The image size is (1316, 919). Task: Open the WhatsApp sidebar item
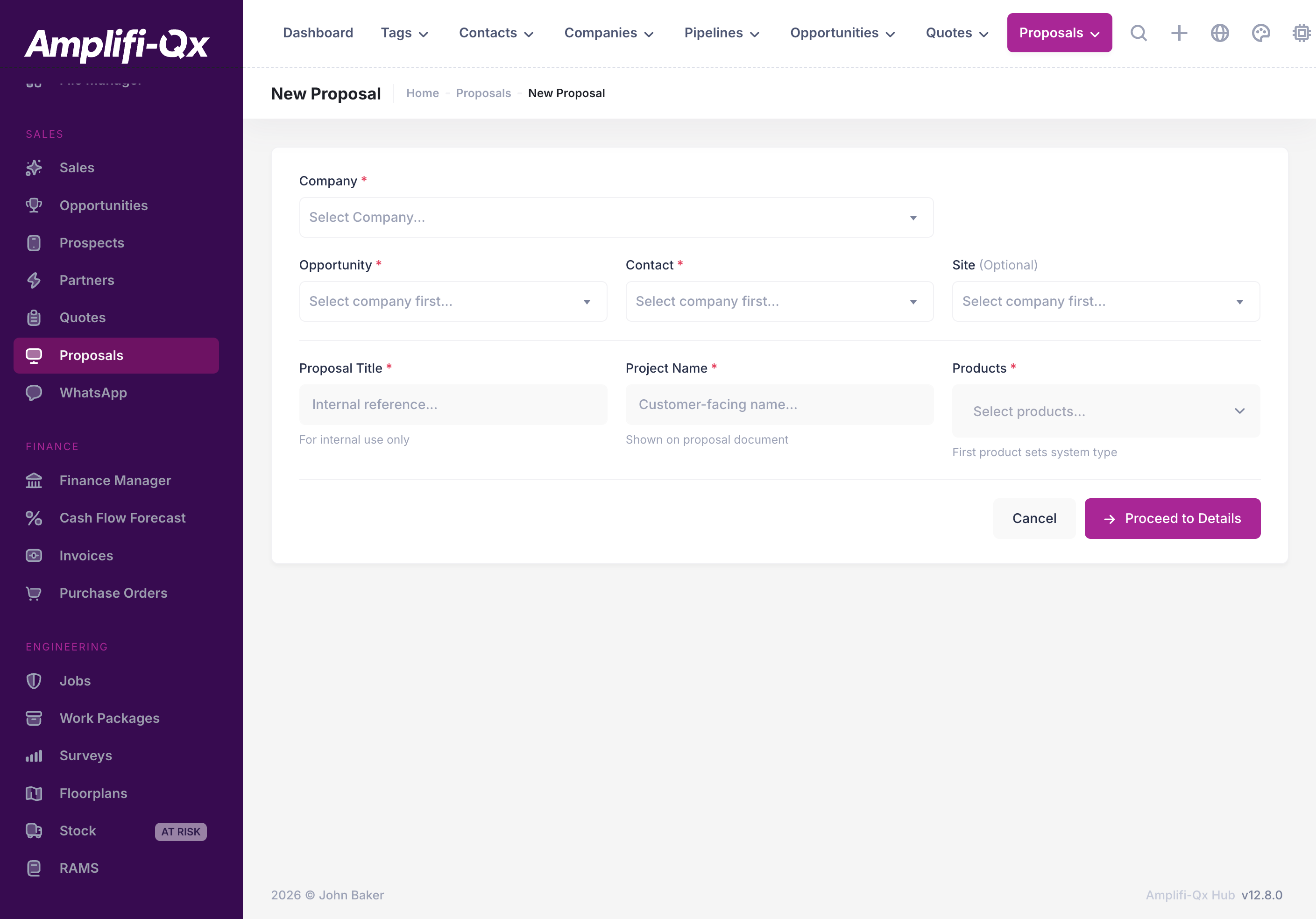[93, 393]
